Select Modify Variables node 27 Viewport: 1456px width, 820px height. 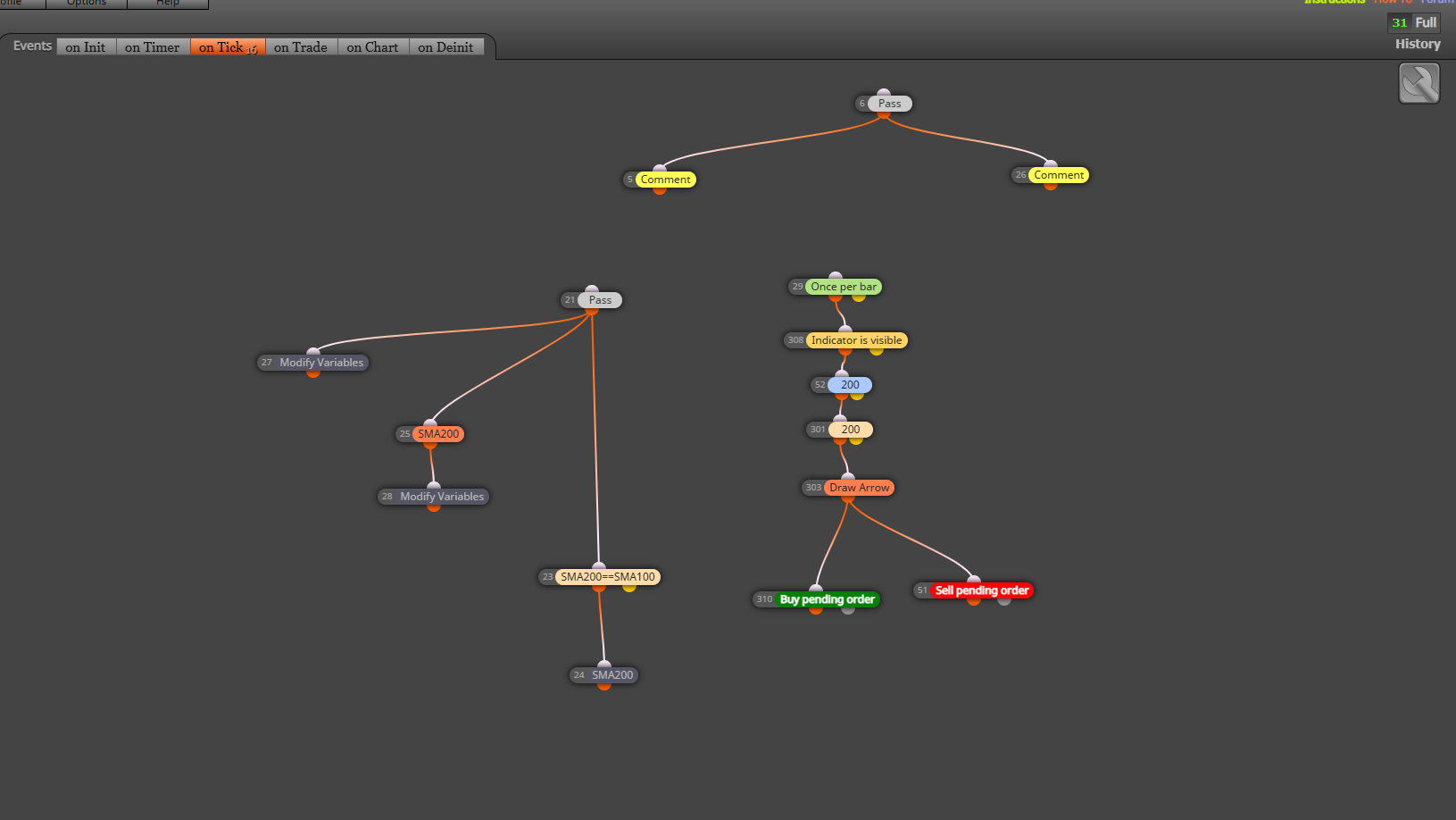coord(321,363)
